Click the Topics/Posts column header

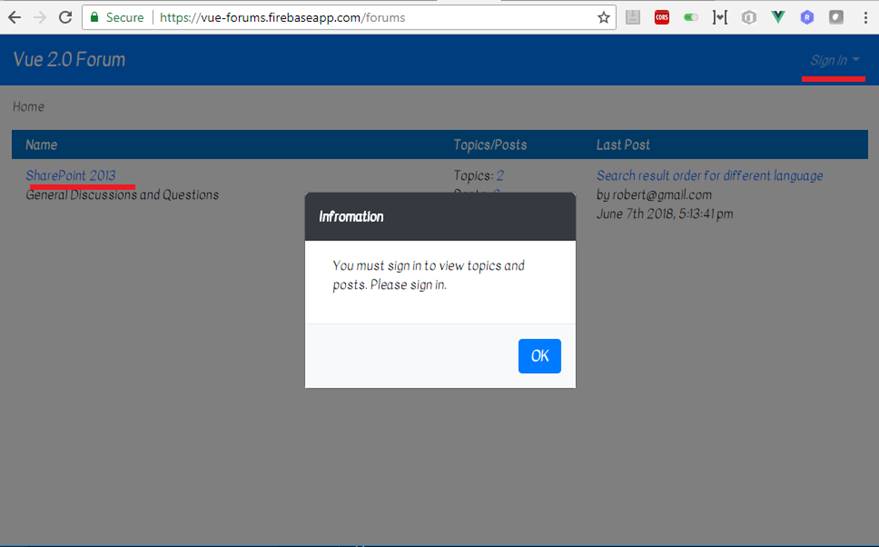490,145
